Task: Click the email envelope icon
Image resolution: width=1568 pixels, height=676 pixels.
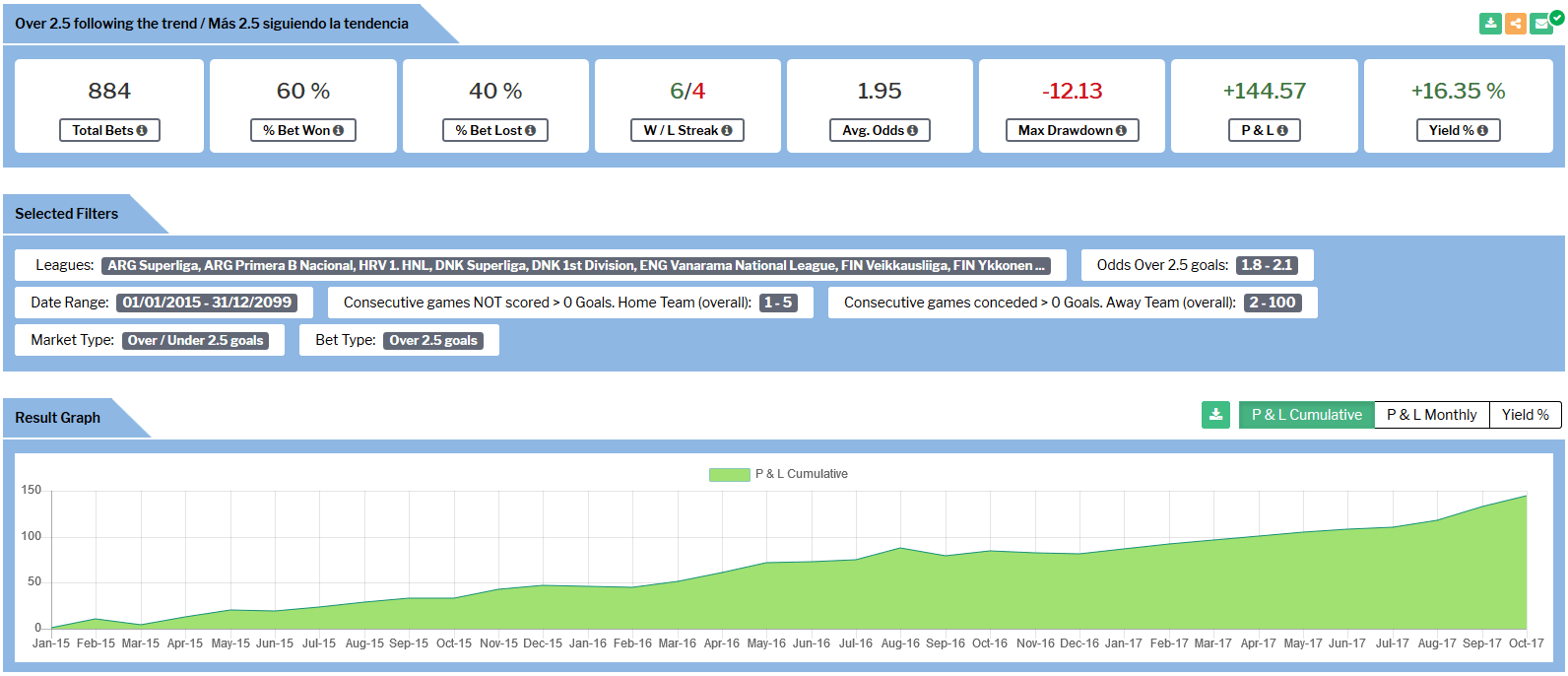Action: pos(1541,24)
